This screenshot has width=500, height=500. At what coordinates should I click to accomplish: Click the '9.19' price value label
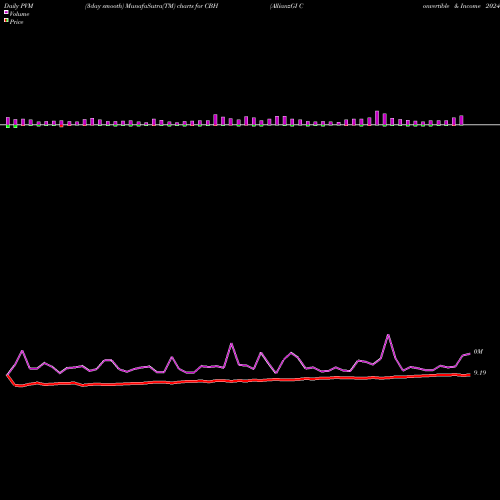pyautogui.click(x=480, y=373)
